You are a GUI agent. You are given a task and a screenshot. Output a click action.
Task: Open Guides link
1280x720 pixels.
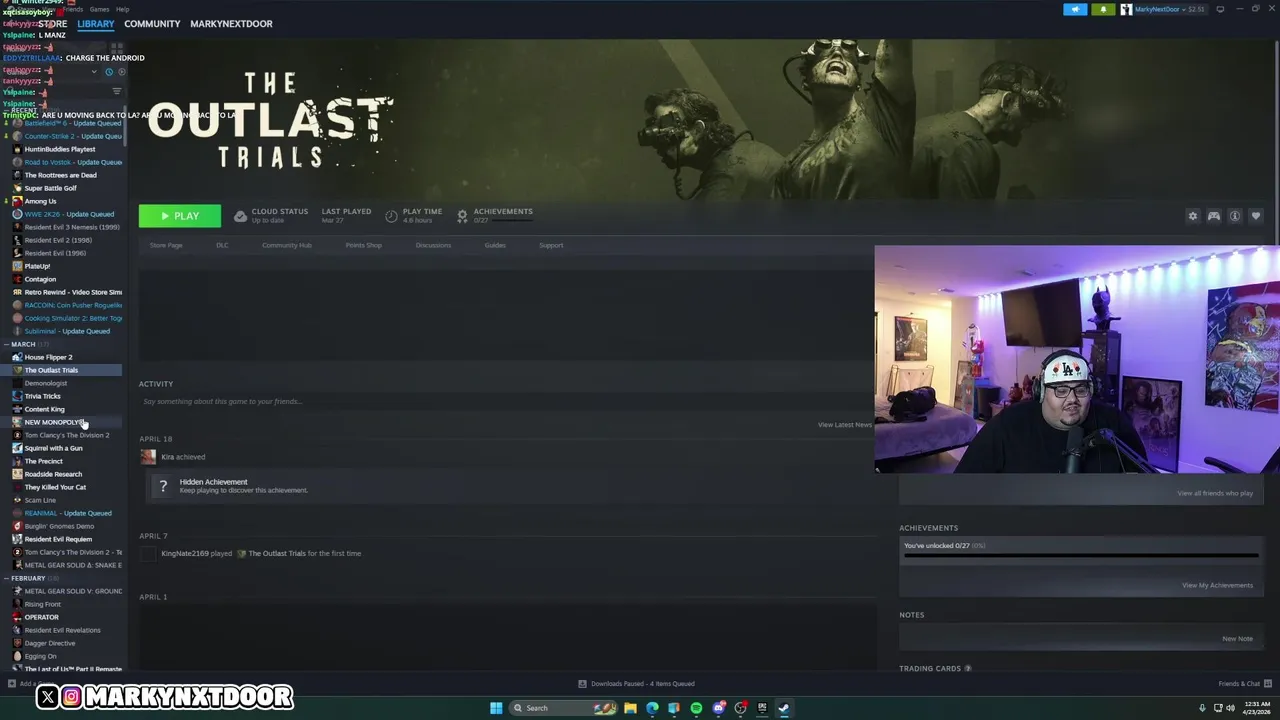coord(495,245)
